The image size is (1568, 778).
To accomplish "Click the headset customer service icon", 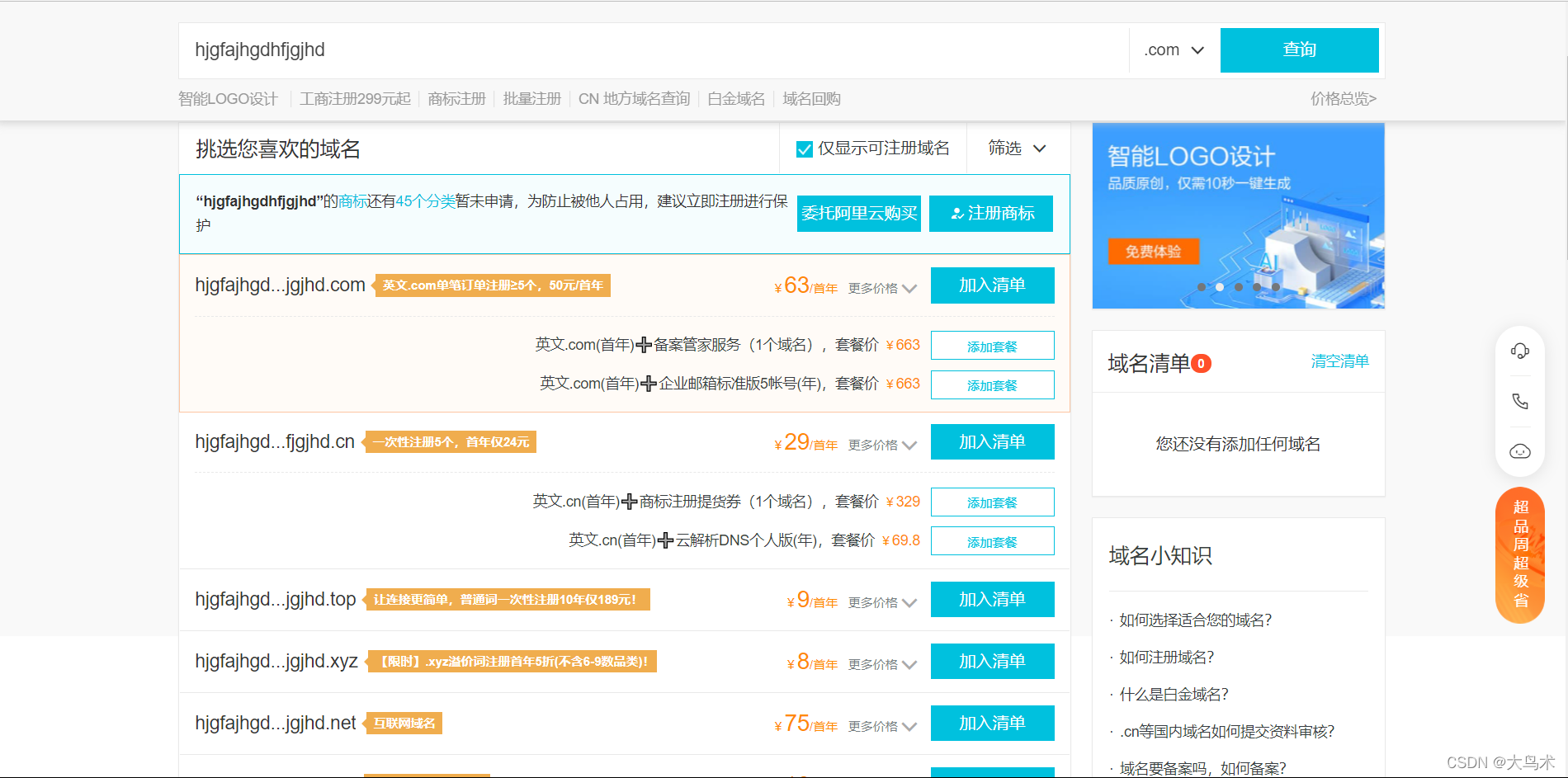I will click(x=1519, y=350).
